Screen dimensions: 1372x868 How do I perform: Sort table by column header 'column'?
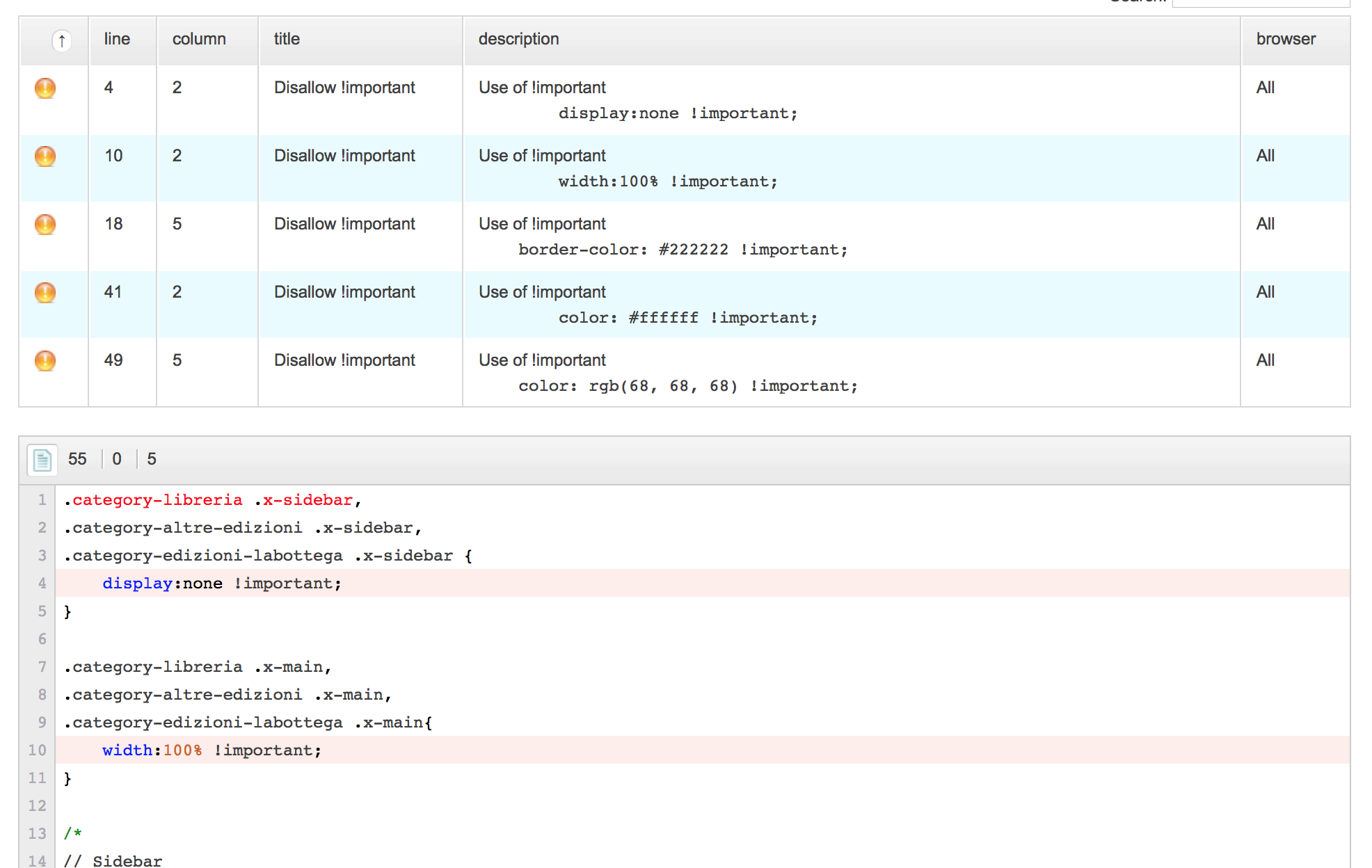[199, 39]
